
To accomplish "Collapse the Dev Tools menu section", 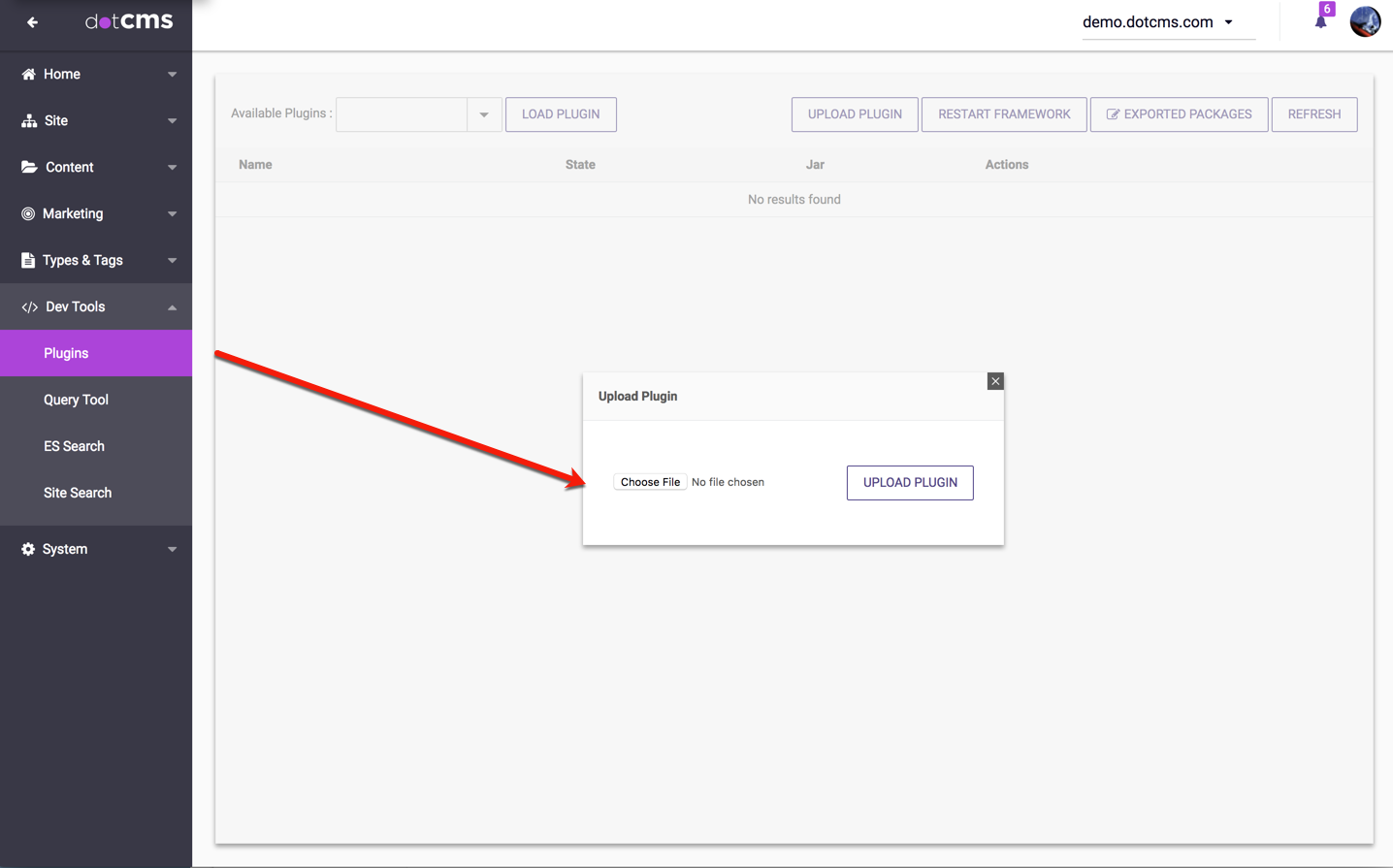I will coord(172,307).
